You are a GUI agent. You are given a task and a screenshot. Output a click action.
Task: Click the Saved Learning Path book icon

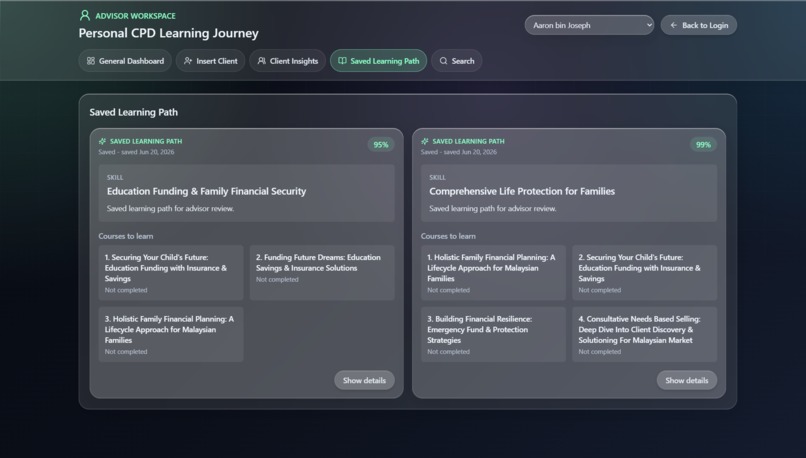tap(342, 61)
